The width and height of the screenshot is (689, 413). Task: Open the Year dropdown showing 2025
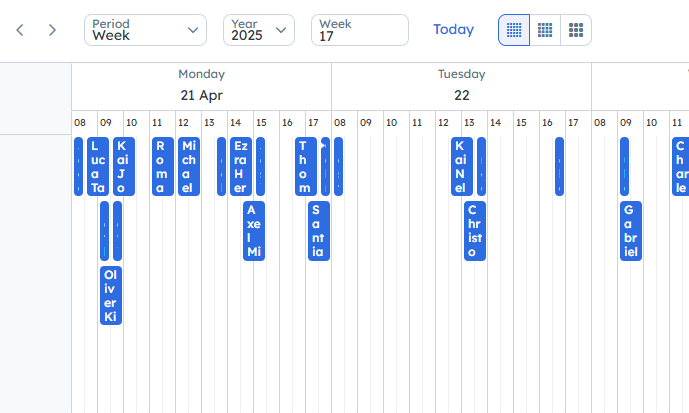258,30
